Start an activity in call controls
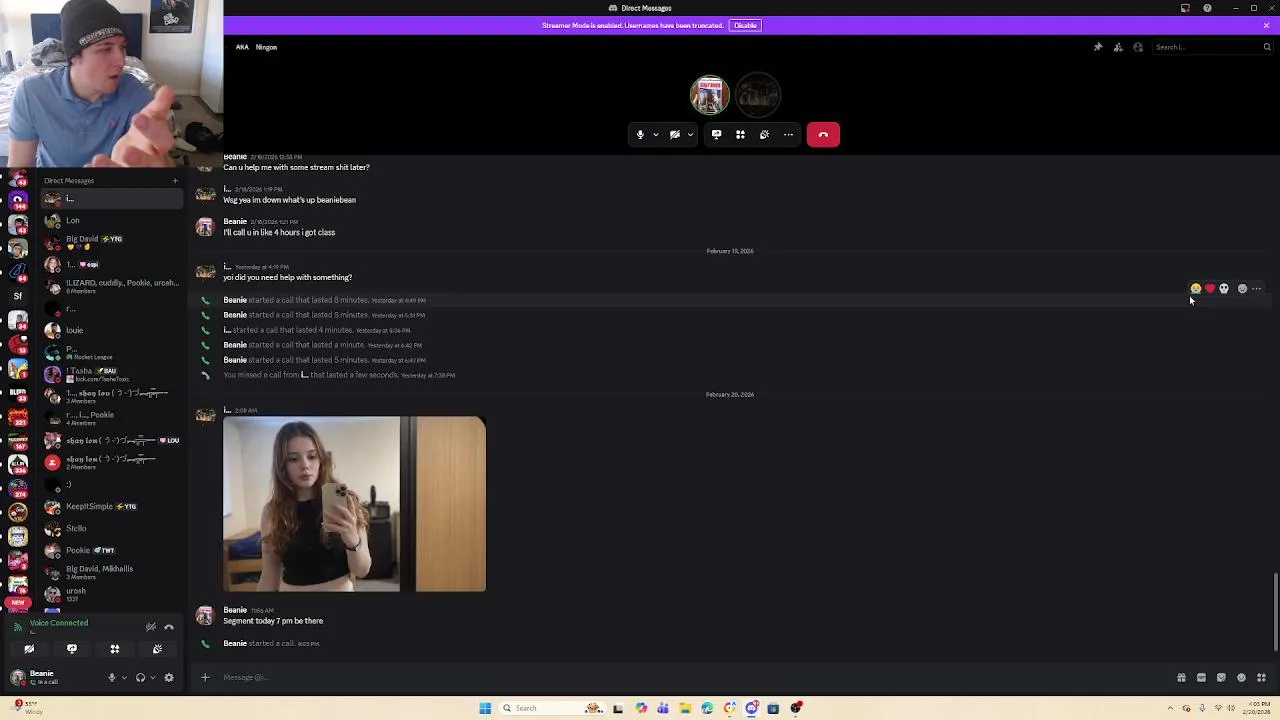1280x720 pixels. tap(740, 135)
